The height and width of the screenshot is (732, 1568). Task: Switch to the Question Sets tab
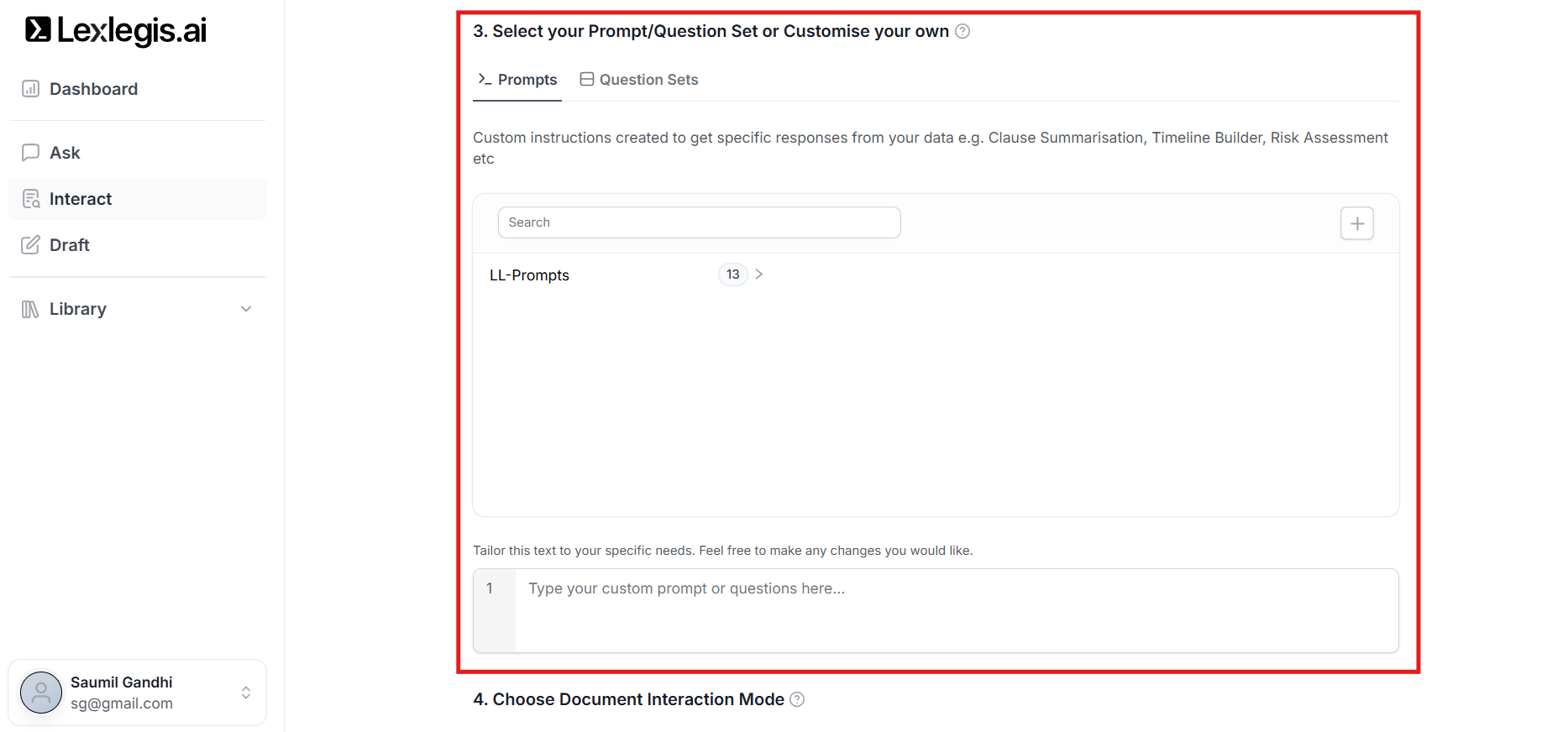pyautogui.click(x=639, y=80)
